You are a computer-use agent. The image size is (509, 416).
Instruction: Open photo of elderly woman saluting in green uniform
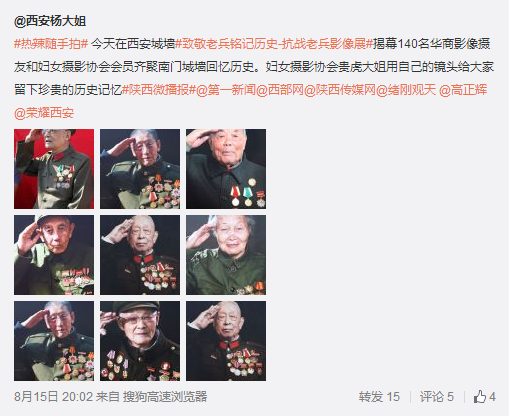click(226, 255)
